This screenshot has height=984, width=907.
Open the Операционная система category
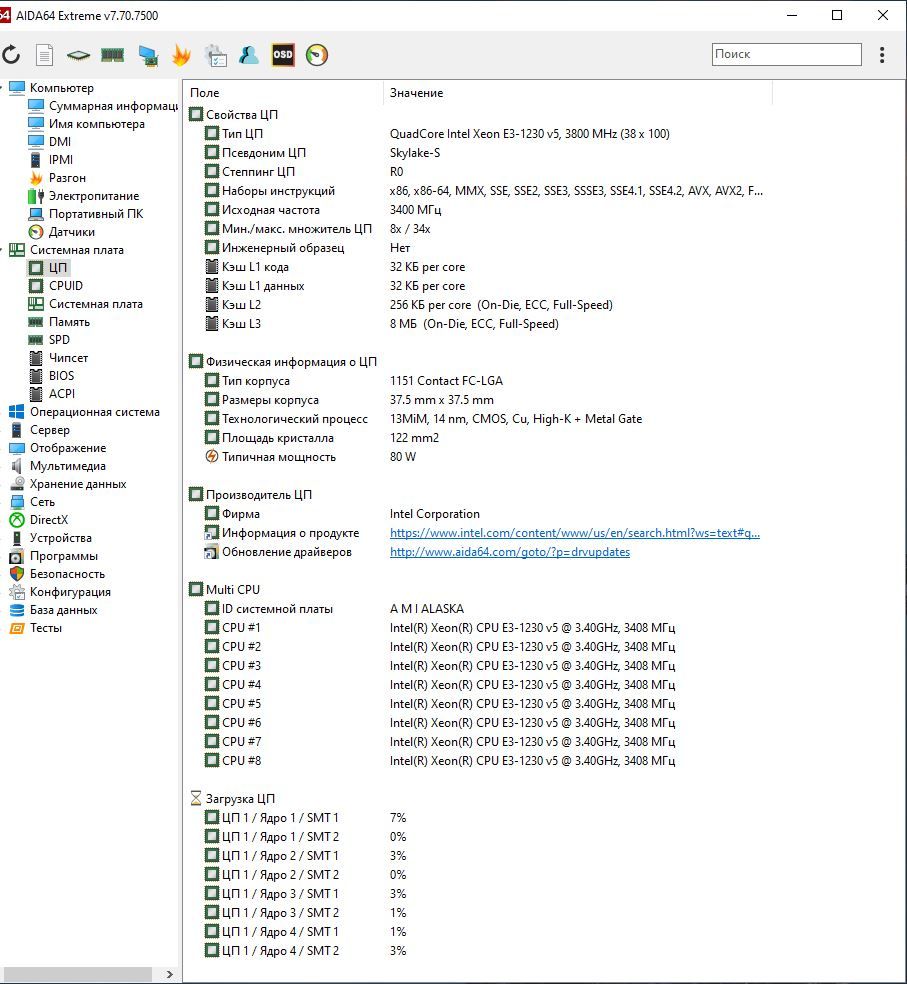coord(95,412)
